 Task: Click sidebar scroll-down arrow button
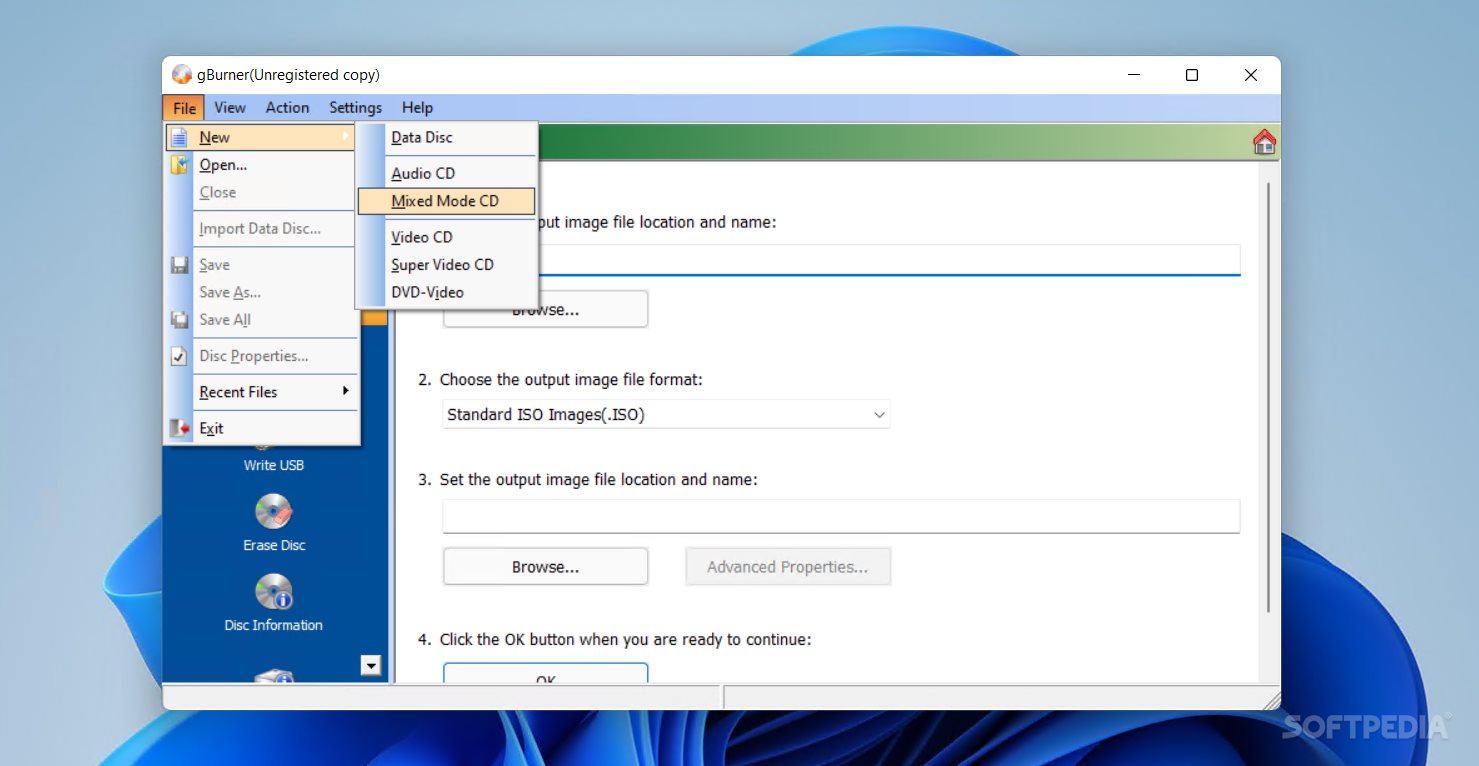coord(371,665)
